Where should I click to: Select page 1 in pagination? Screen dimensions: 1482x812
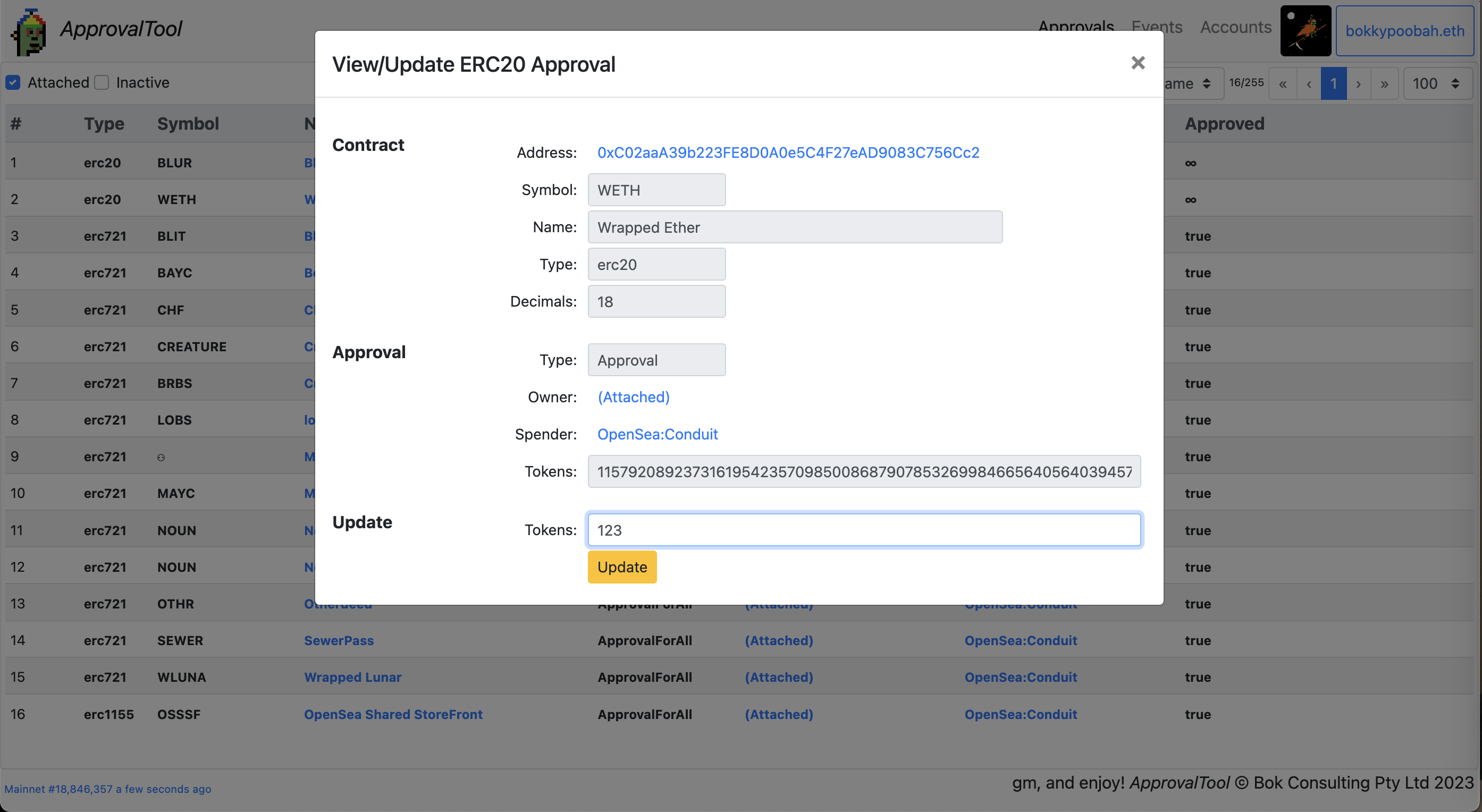(1334, 84)
